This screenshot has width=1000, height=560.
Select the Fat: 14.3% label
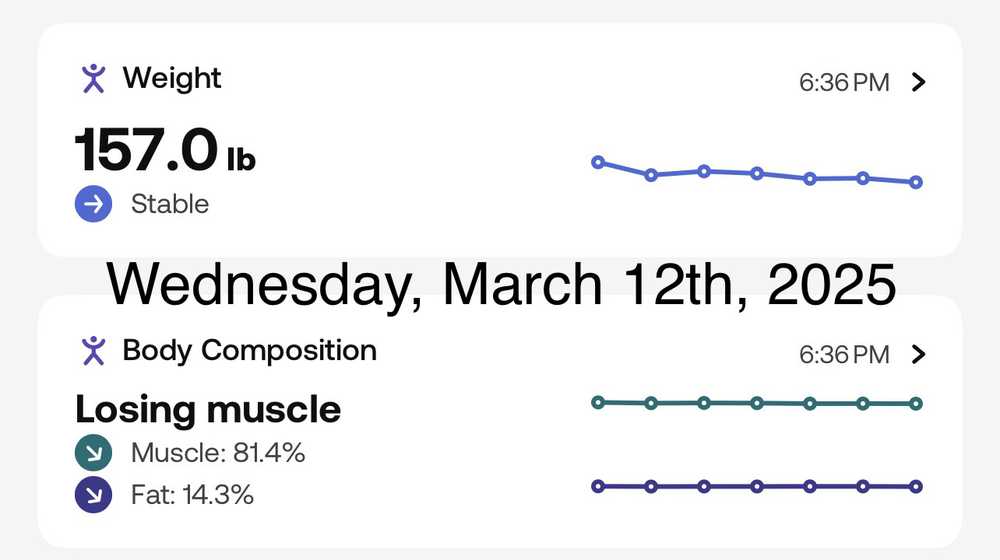(192, 494)
